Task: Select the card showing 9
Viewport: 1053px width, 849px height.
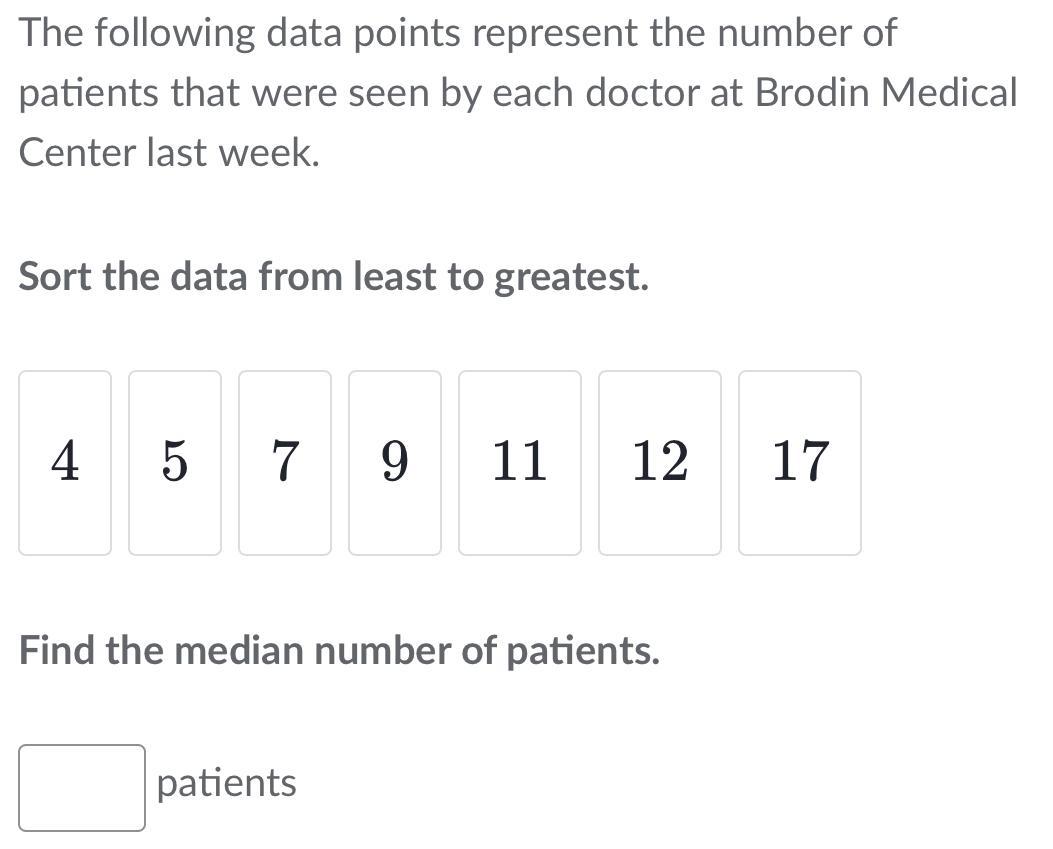Action: (x=395, y=462)
